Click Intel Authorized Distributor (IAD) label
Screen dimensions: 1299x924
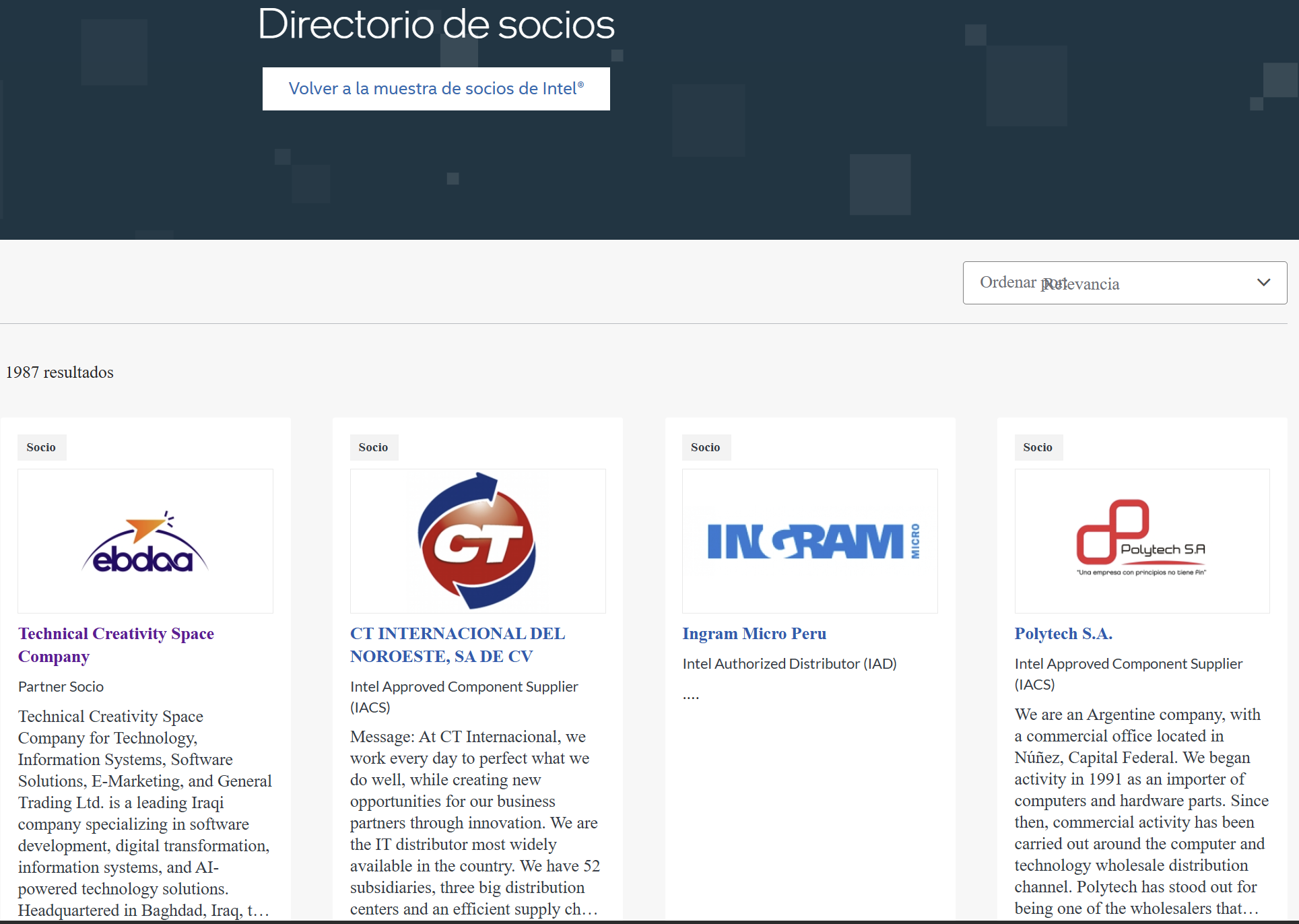[x=789, y=664]
